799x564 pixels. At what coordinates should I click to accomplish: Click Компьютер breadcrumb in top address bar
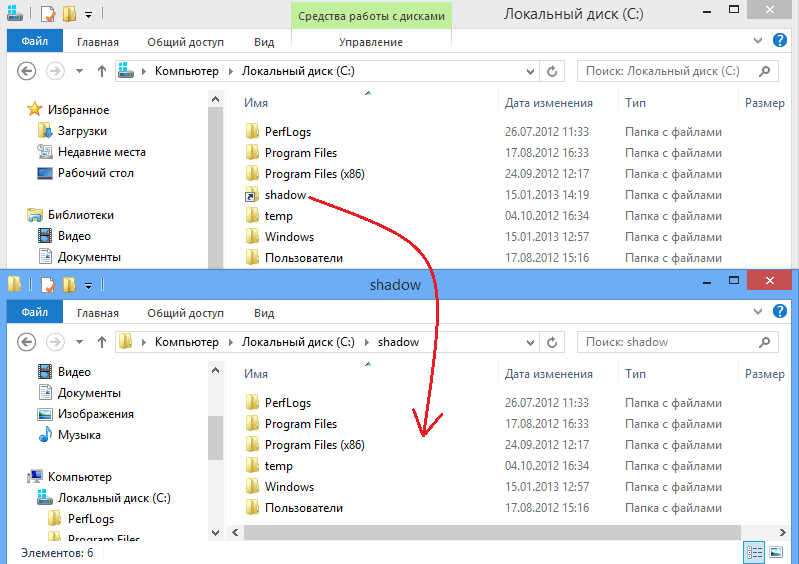tap(187, 71)
